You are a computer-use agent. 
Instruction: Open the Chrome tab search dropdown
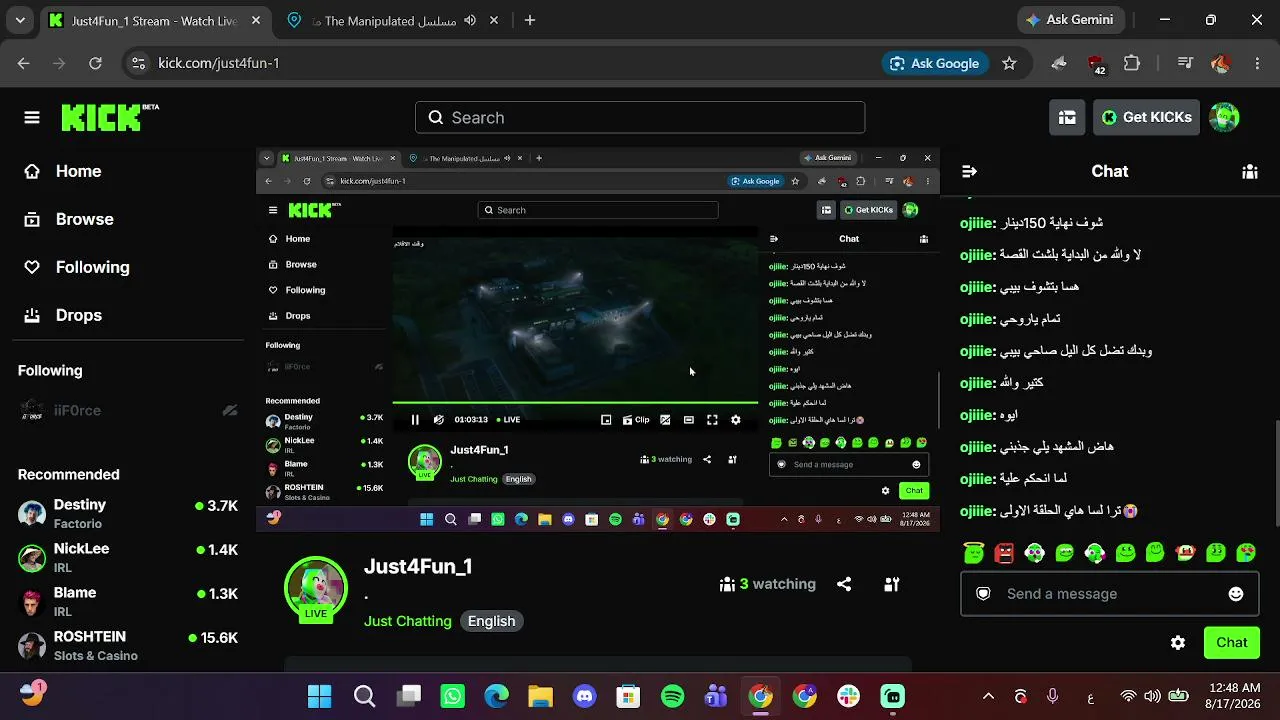pos(20,20)
